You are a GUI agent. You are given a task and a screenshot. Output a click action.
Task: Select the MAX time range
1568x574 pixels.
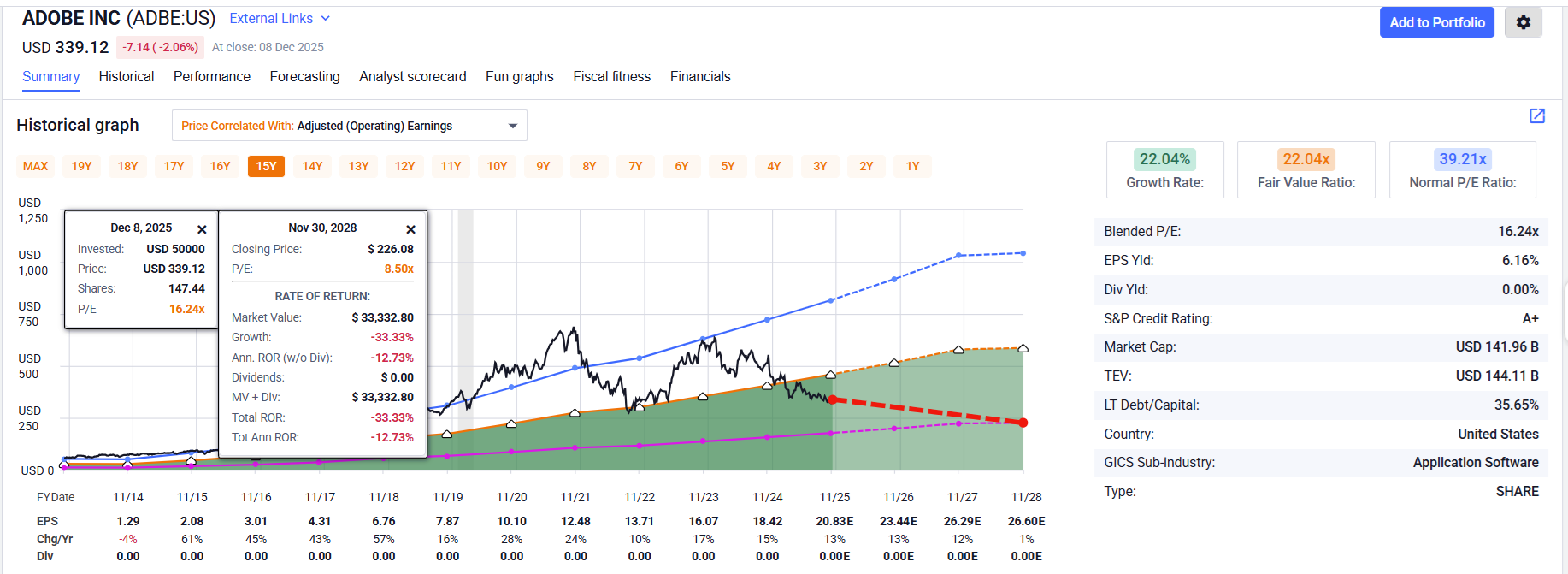36,166
